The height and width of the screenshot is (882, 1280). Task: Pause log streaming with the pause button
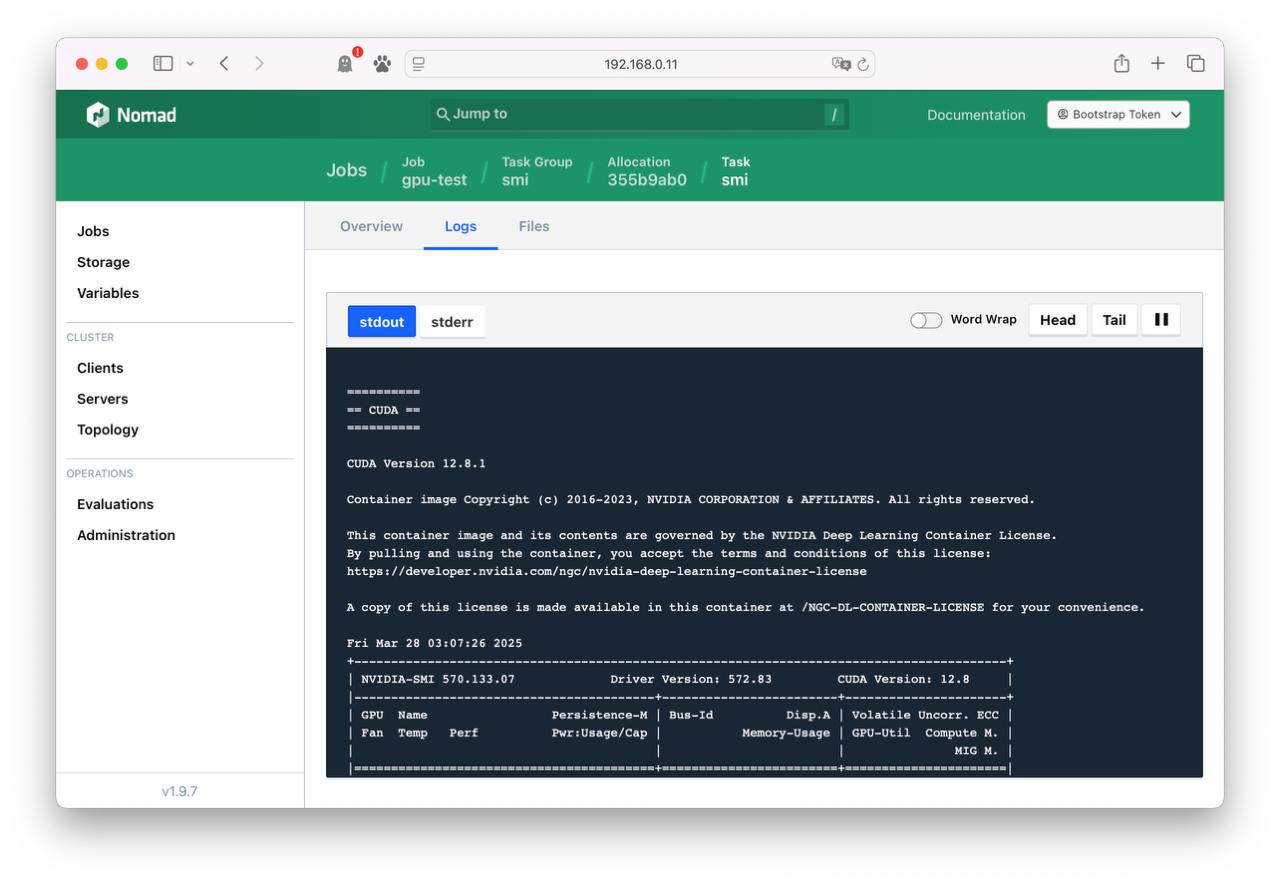click(1161, 320)
